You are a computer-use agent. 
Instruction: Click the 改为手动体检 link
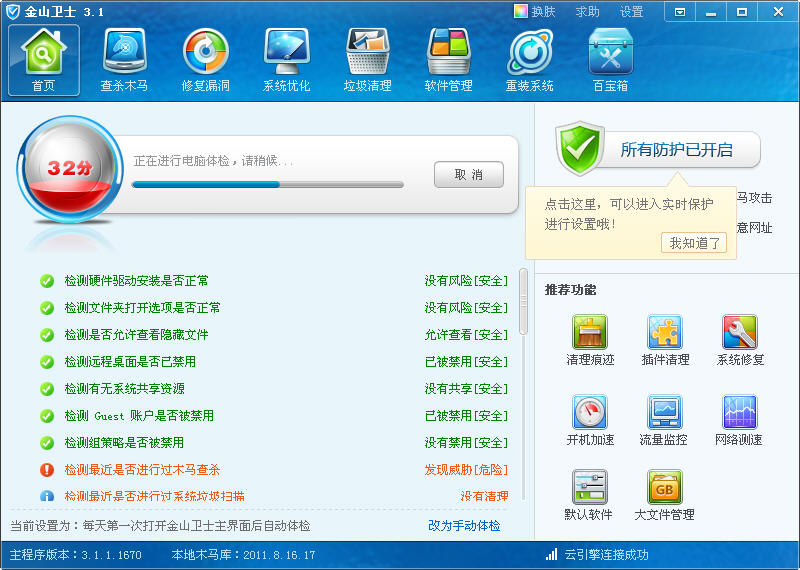464,525
